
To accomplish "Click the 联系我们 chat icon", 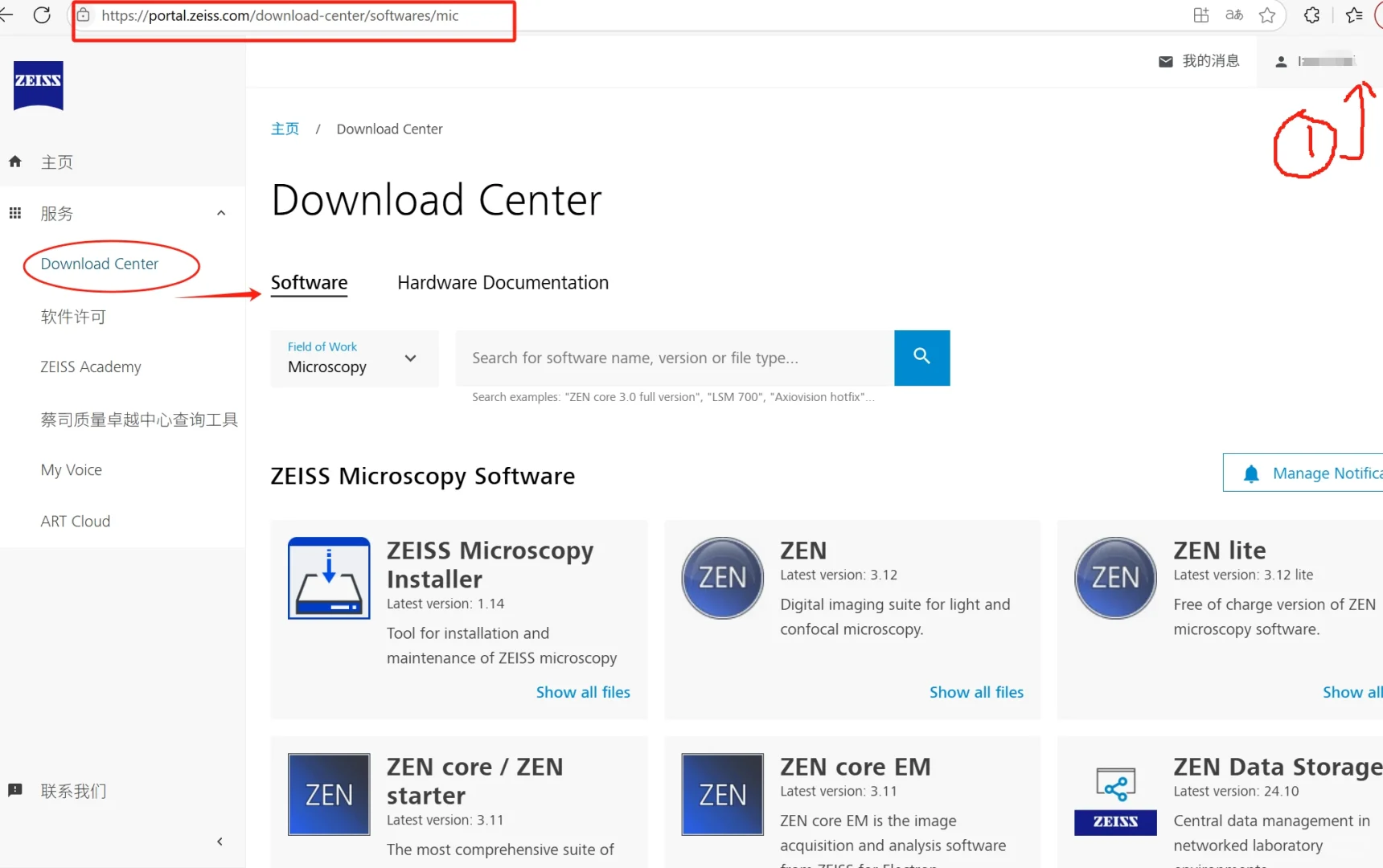I will pyautogui.click(x=15, y=790).
